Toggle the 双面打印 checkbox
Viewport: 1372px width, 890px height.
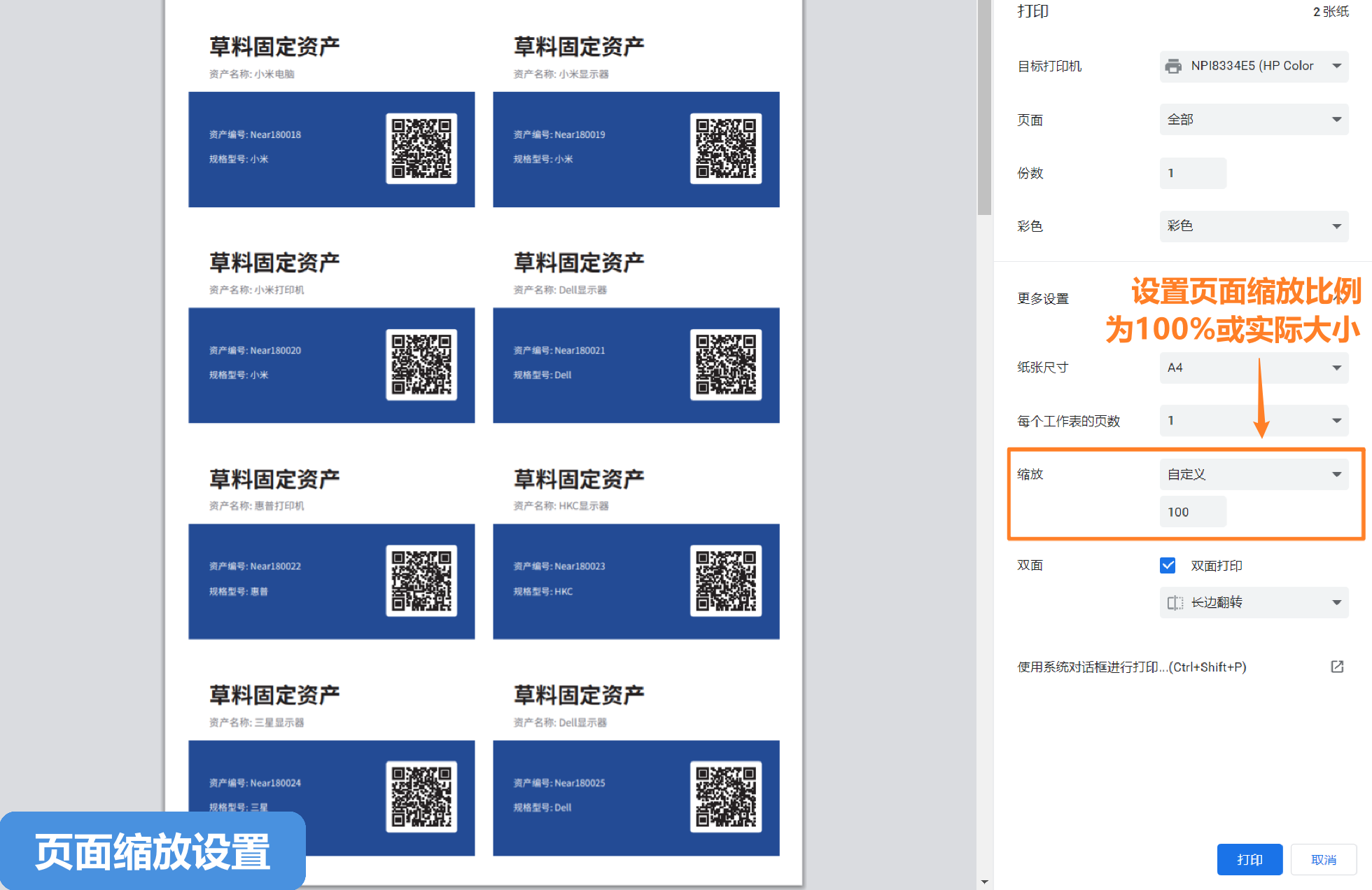point(1168,565)
